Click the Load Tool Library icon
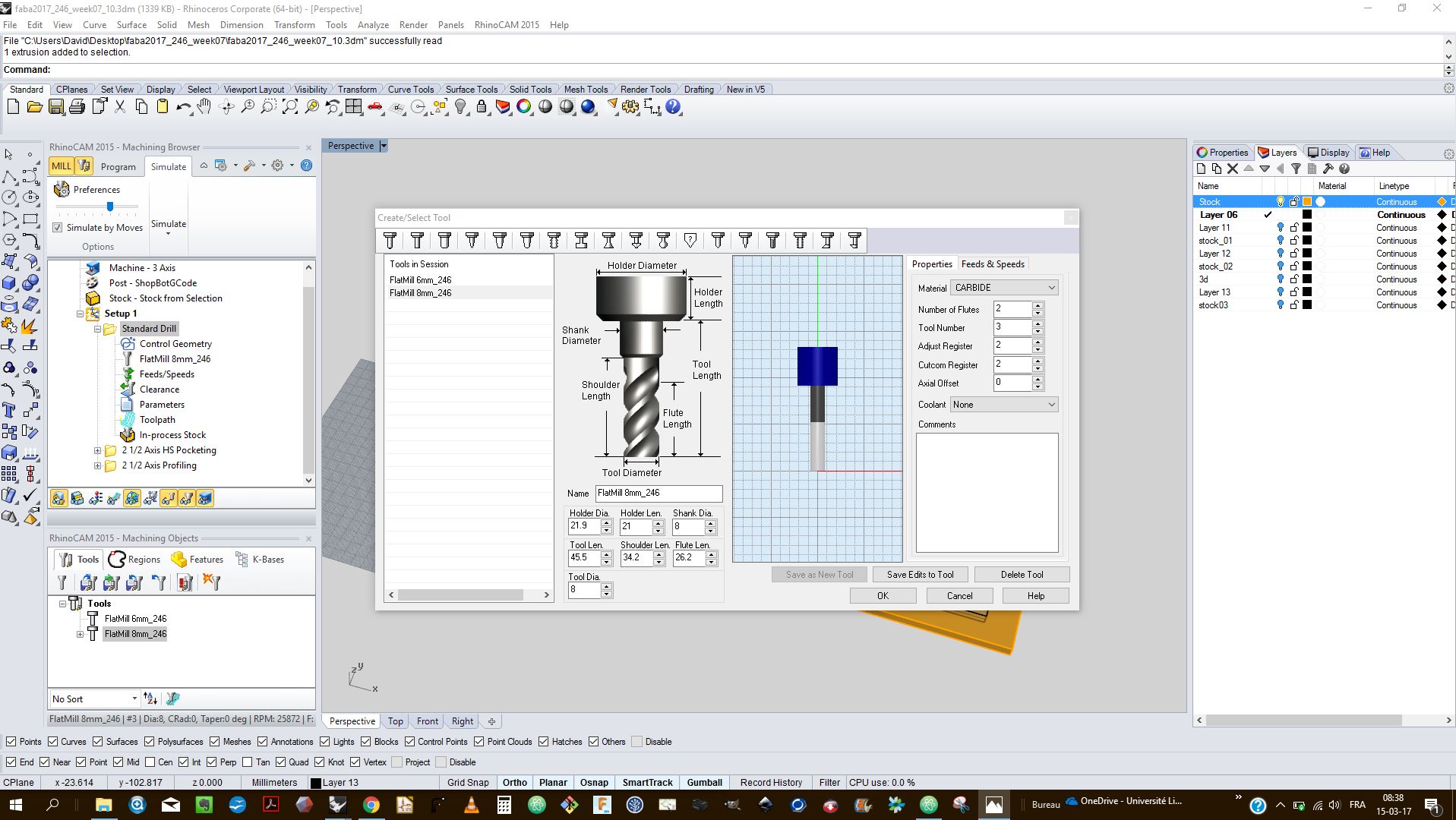Viewport: 1456px width, 820px height. (x=88, y=582)
